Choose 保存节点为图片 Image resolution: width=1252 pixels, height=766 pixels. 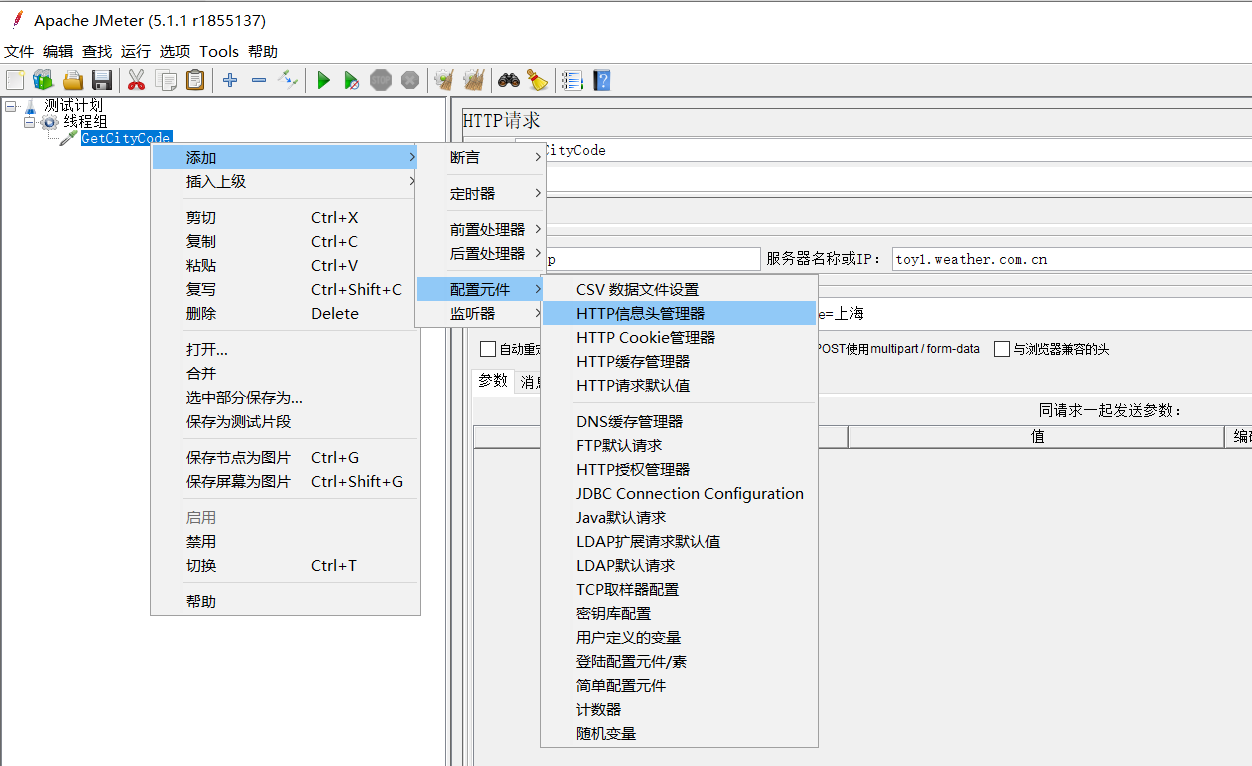click(x=285, y=458)
